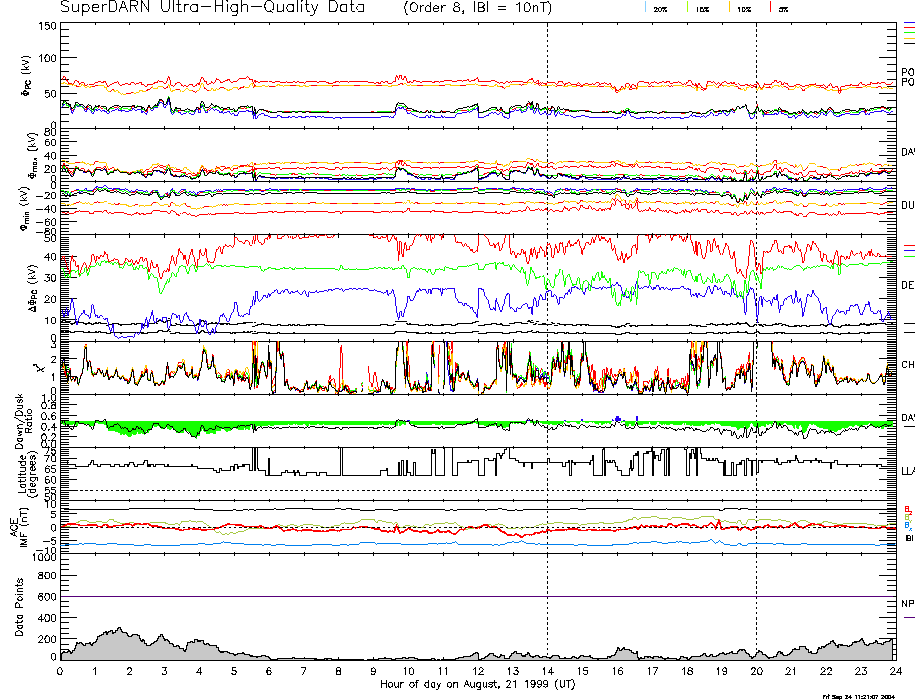The image size is (915, 700).
Task: Click the blue legend line beside ΔΦpc panel
Action: tap(908, 246)
